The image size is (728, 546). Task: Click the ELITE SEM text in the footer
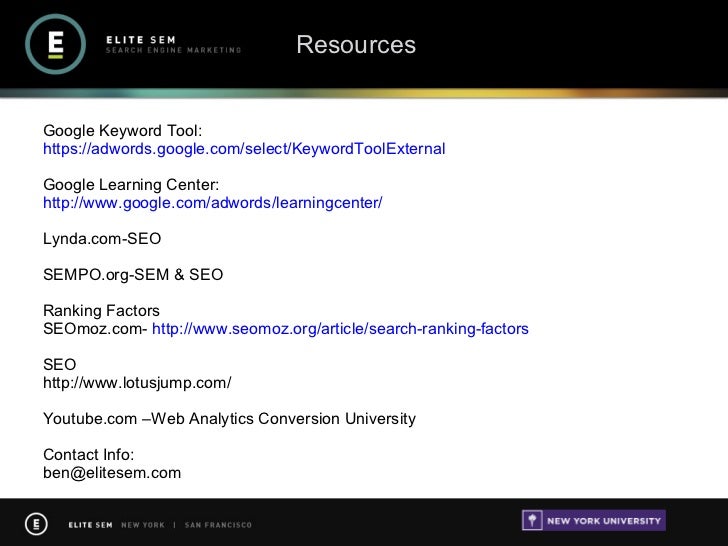[x=91, y=525]
